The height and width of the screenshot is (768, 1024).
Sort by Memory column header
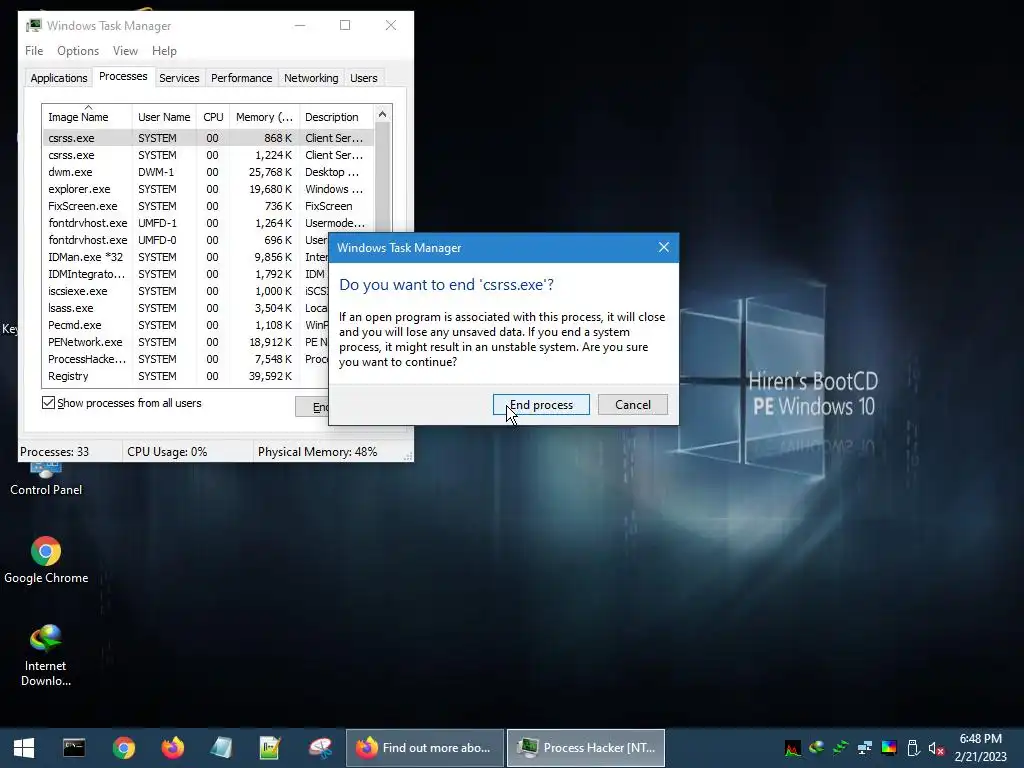coord(264,117)
